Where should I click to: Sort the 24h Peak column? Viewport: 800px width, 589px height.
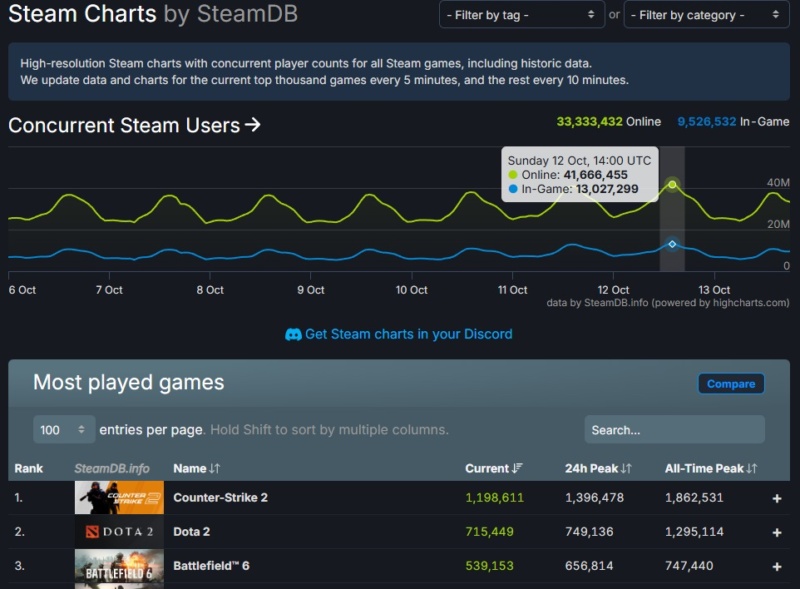(626, 468)
